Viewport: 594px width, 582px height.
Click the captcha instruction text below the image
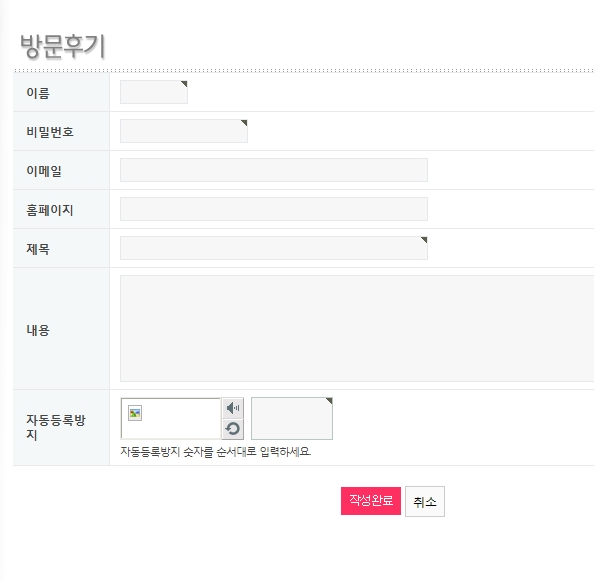(216, 452)
